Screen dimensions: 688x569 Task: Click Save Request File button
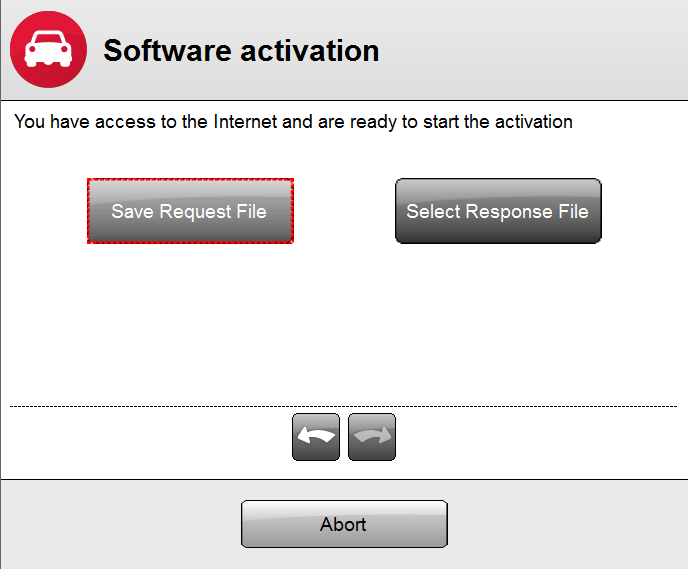[x=190, y=211]
